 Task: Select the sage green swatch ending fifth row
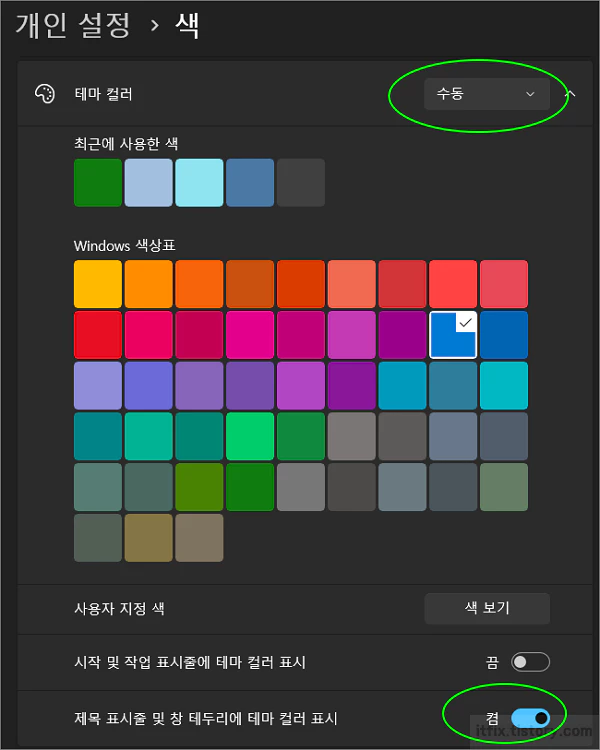point(504,487)
